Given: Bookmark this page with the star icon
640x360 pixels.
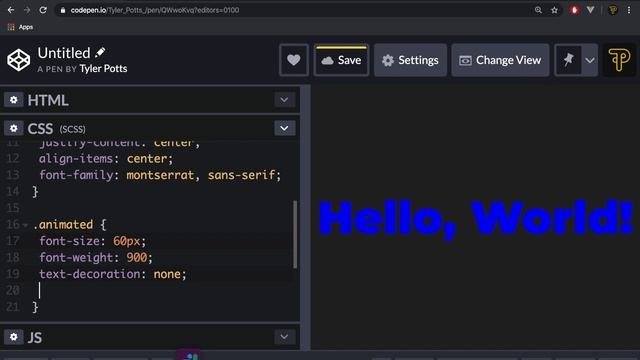Looking at the screenshot, I should click(554, 10).
